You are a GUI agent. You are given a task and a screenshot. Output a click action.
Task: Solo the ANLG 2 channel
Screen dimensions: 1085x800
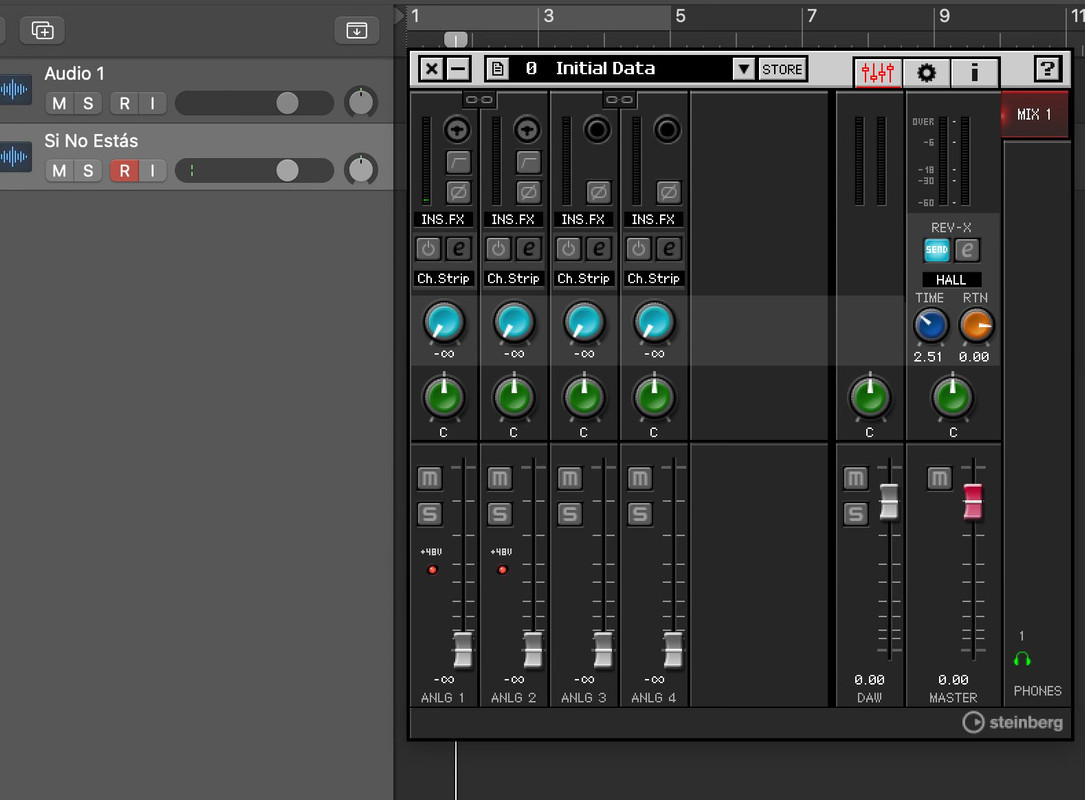499,513
